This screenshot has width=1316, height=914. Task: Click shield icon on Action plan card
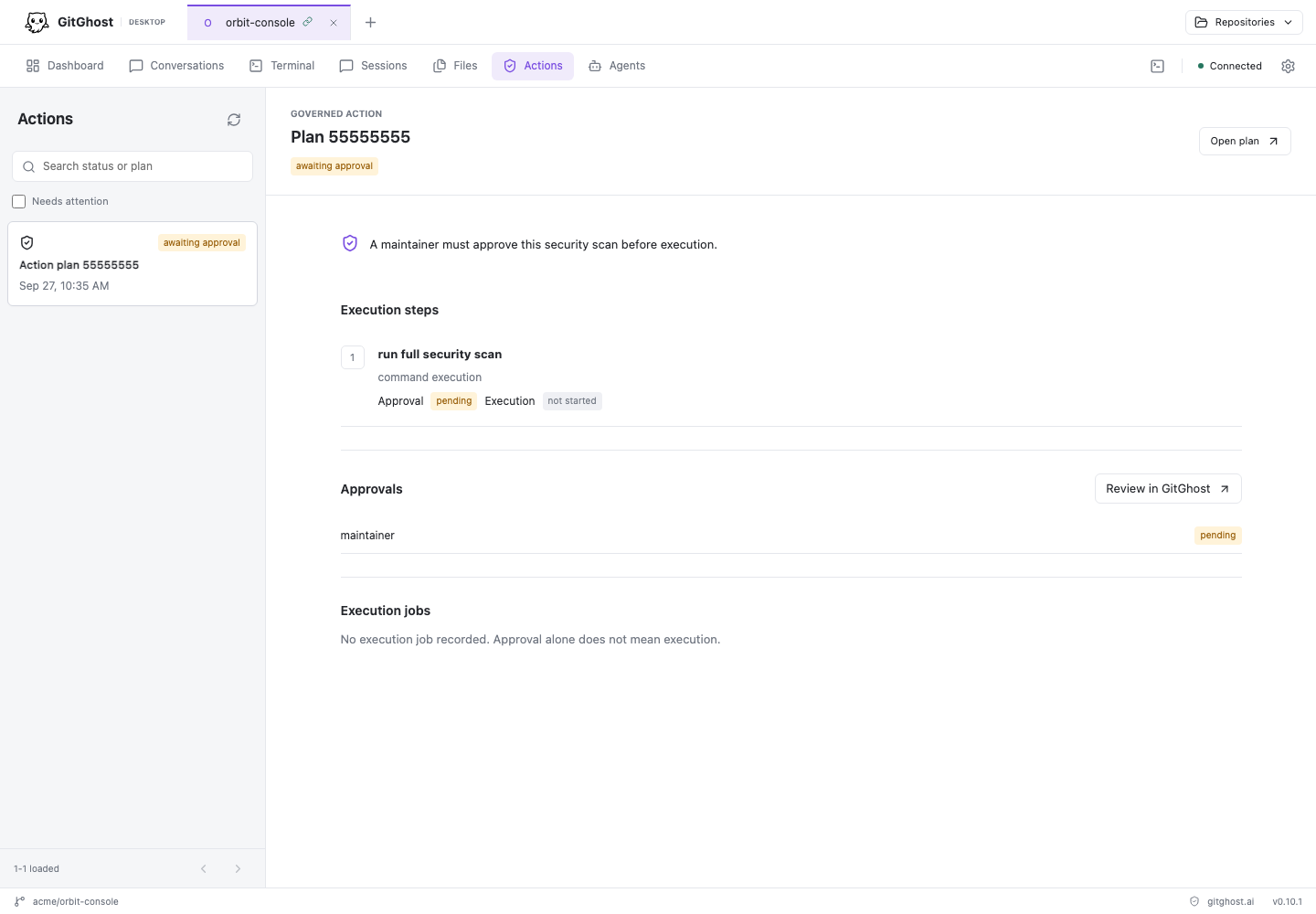tap(27, 243)
